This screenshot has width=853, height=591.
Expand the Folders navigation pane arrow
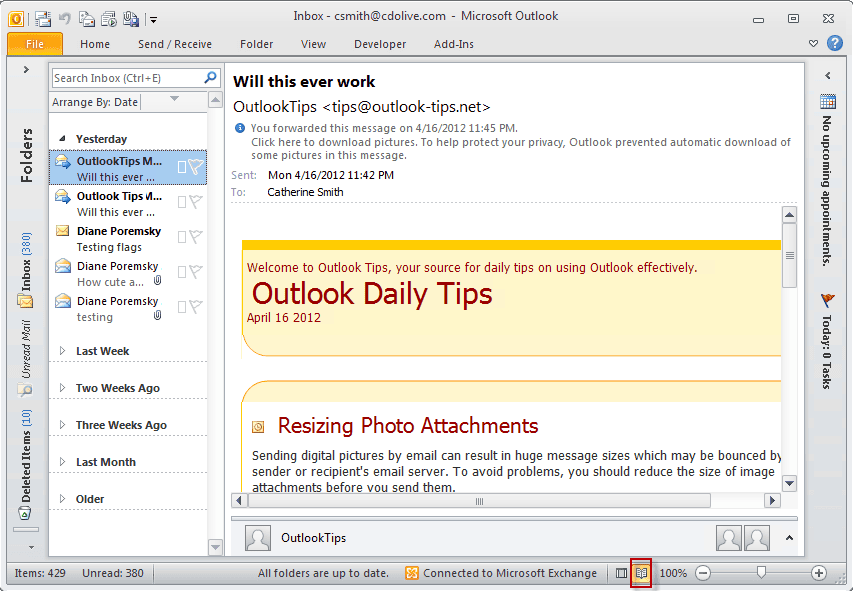click(26, 70)
